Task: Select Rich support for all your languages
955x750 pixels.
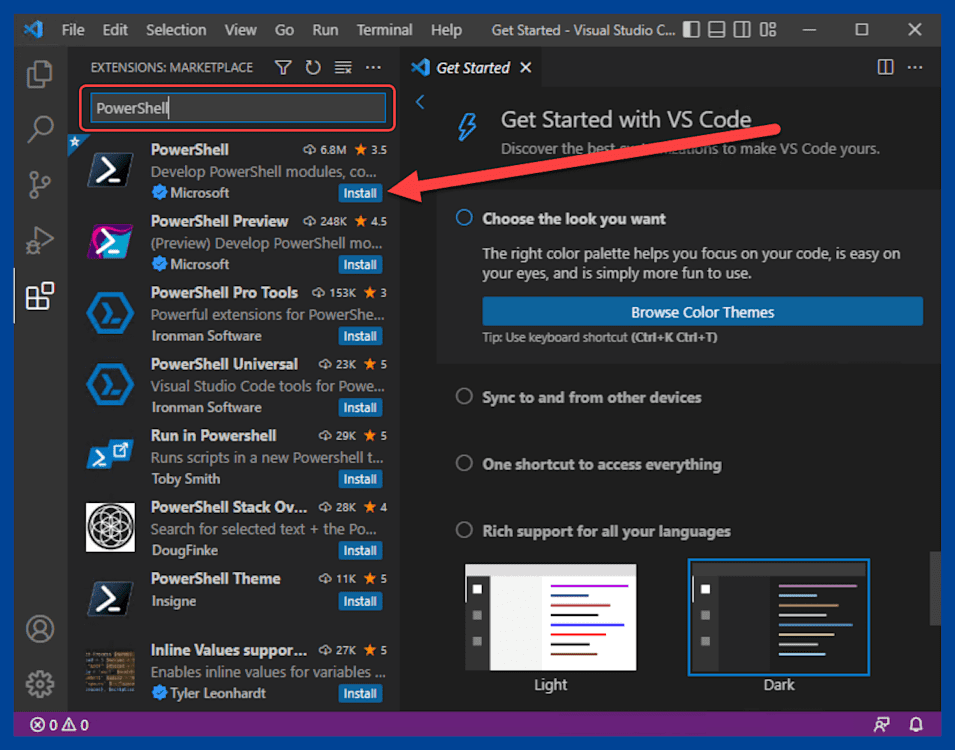Action: pos(463,531)
